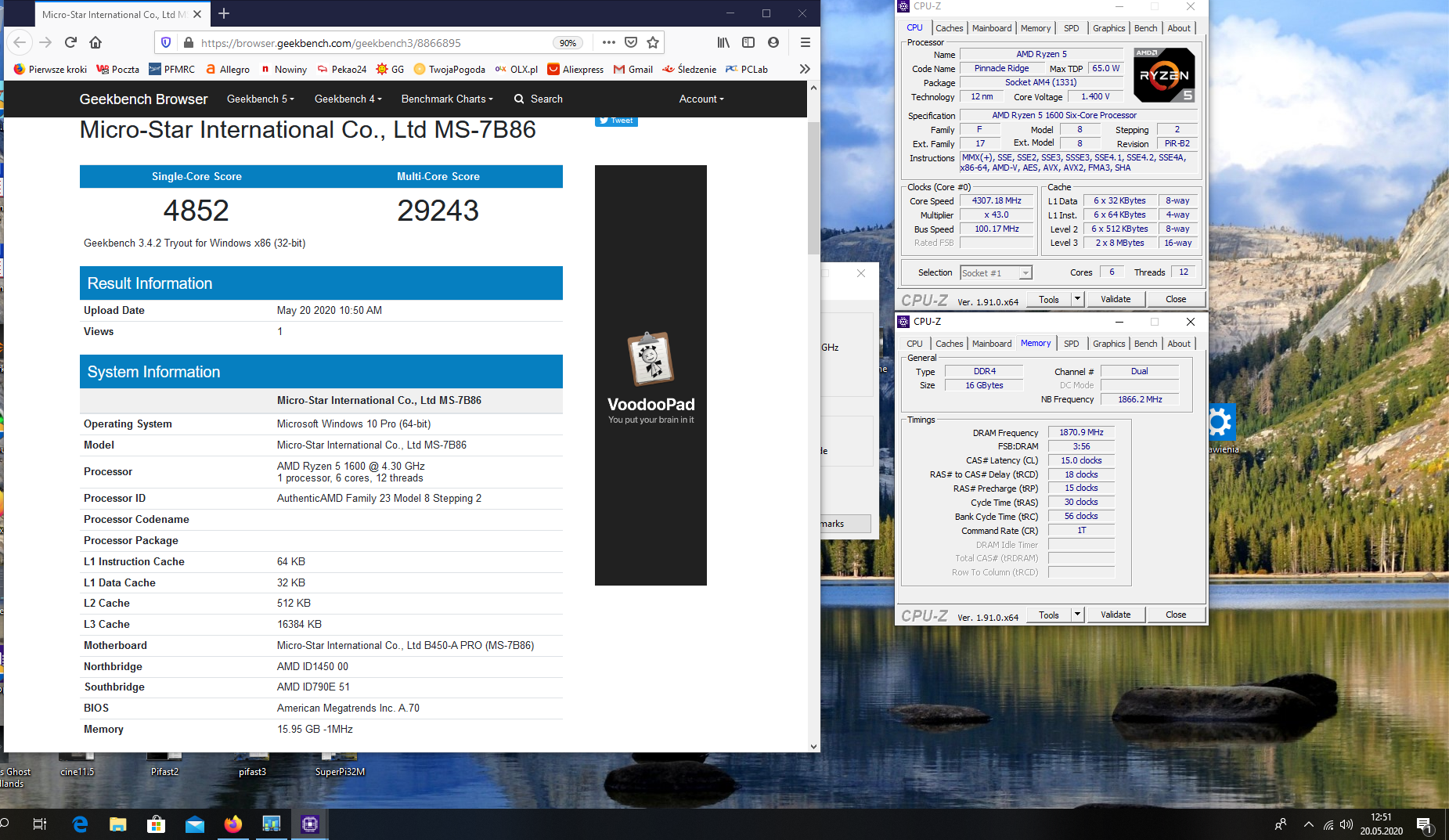Reload the Geekbench page
The image size is (1449, 840).
pyautogui.click(x=70, y=42)
